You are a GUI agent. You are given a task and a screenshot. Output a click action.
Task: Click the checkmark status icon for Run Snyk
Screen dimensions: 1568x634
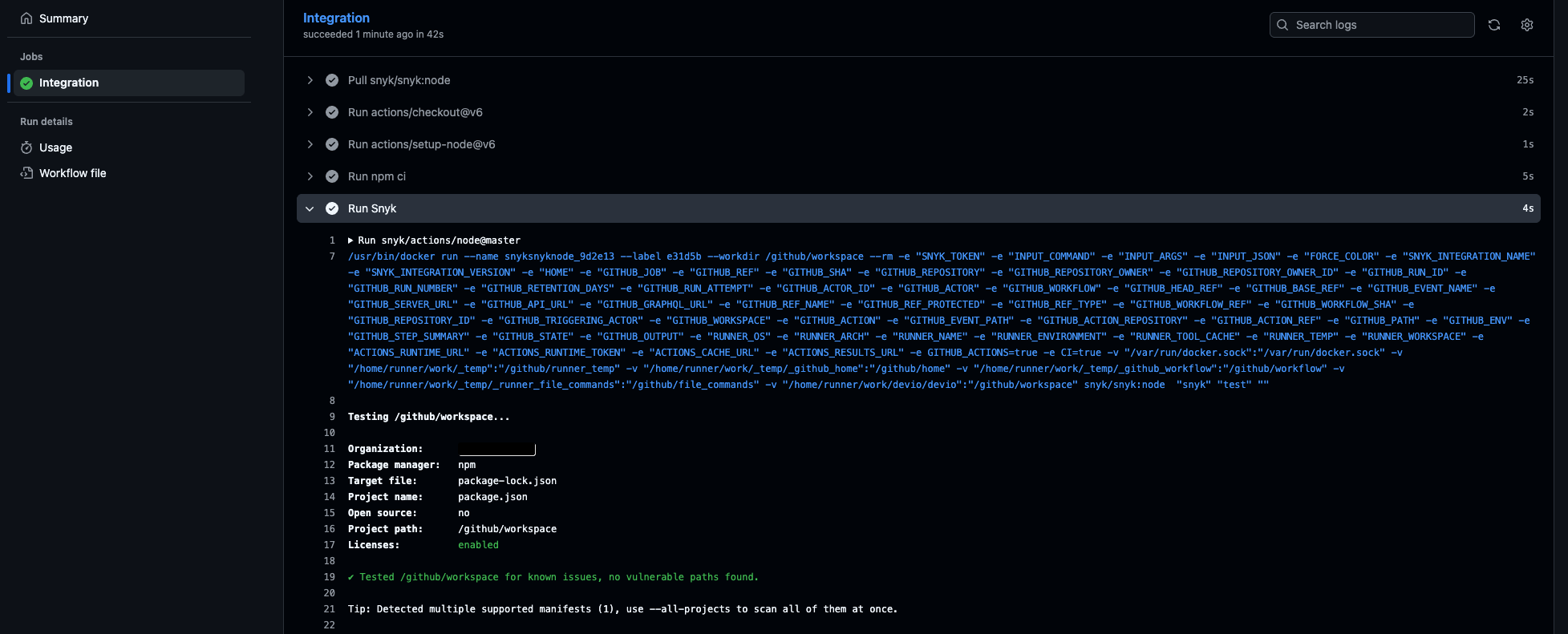point(332,208)
